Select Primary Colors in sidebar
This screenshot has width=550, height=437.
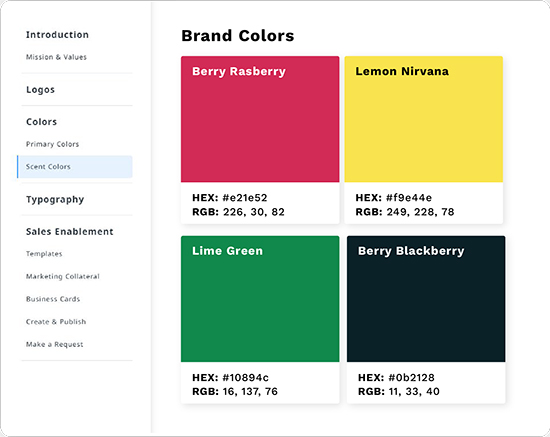(x=52, y=144)
